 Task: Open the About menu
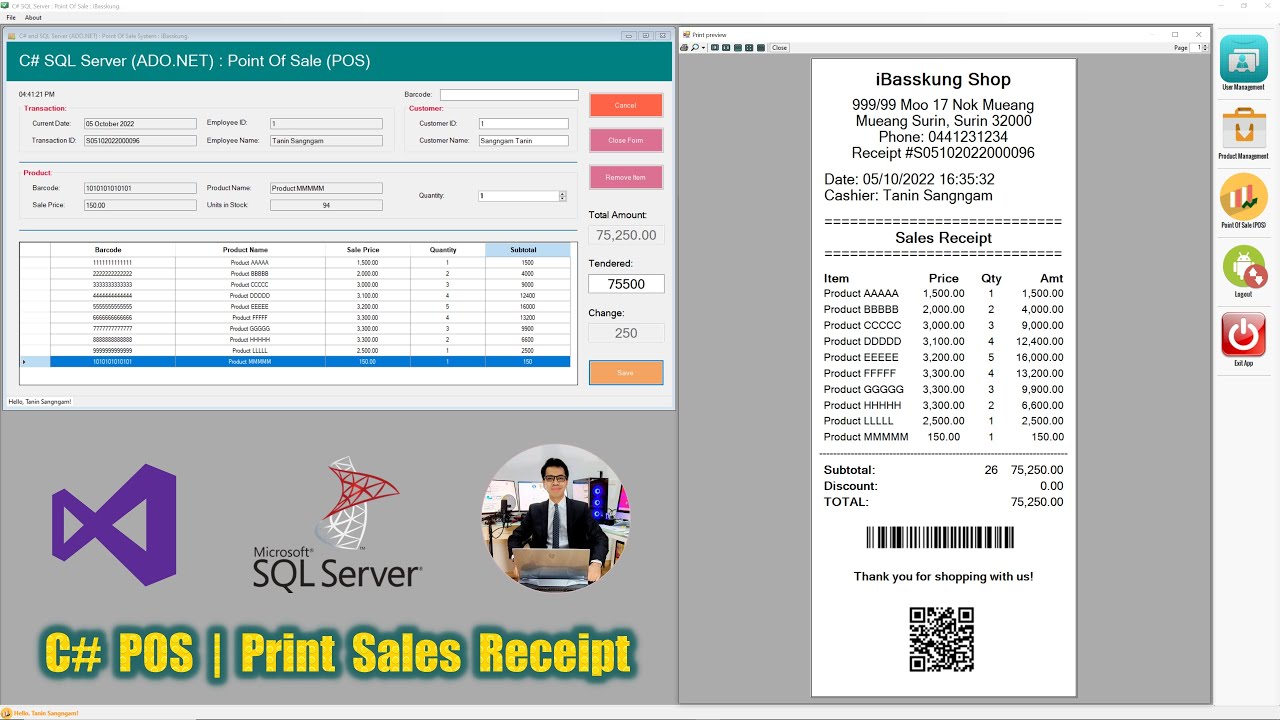[x=33, y=18]
